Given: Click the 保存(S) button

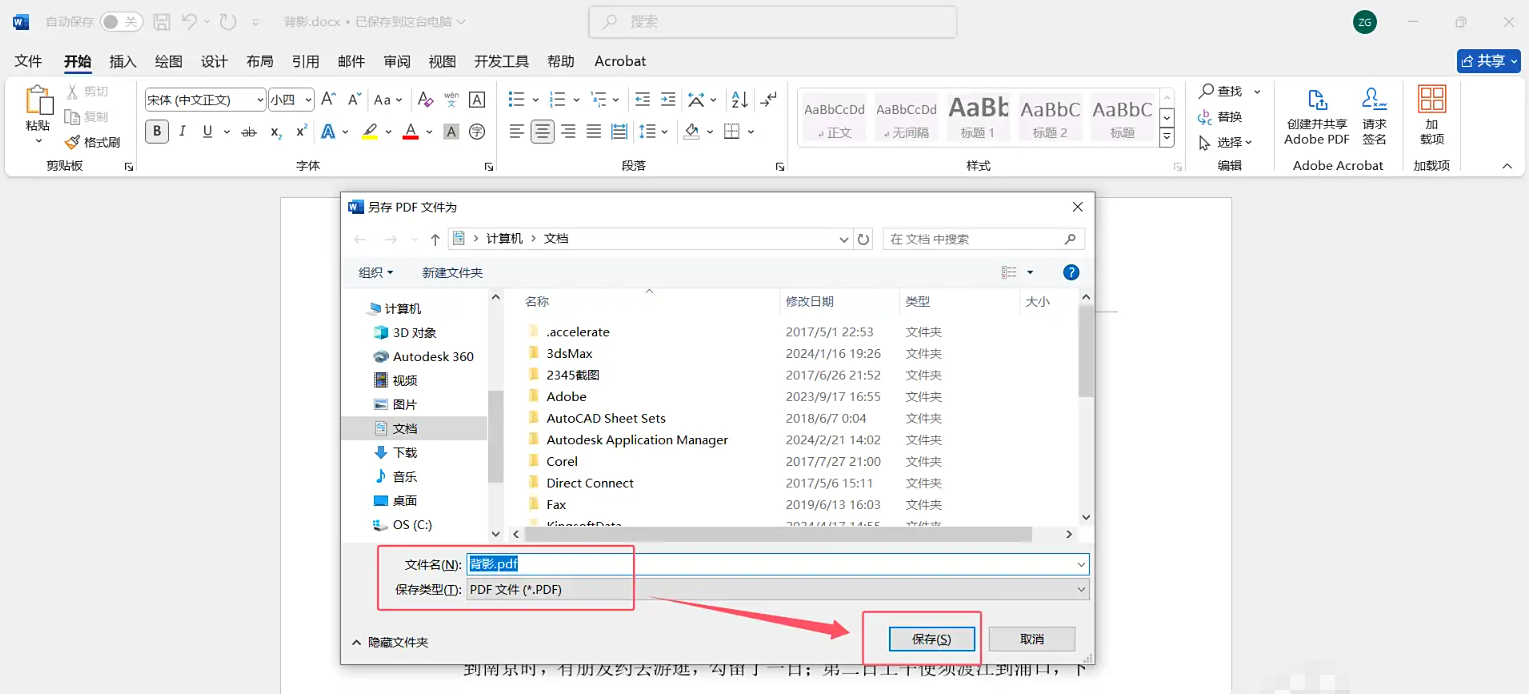Looking at the screenshot, I should click(930, 638).
